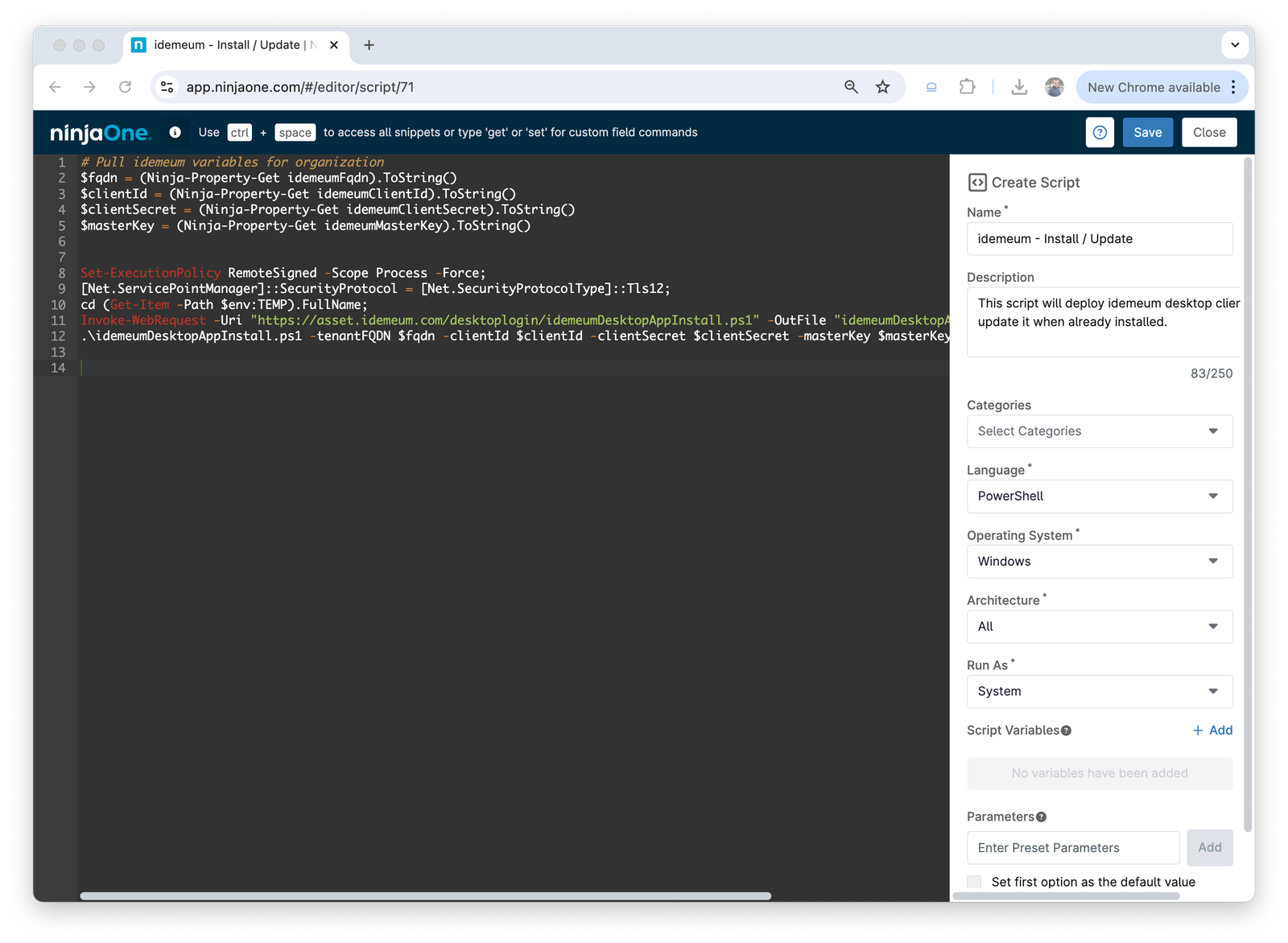The image size is (1288, 943).
Task: Click the help question mark icon
Action: (x=1100, y=133)
